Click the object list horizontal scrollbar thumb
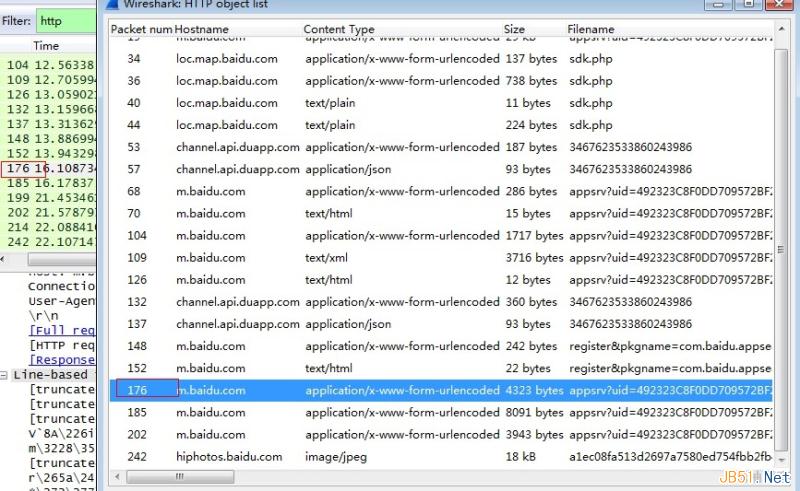800x491 pixels. [x=180, y=477]
